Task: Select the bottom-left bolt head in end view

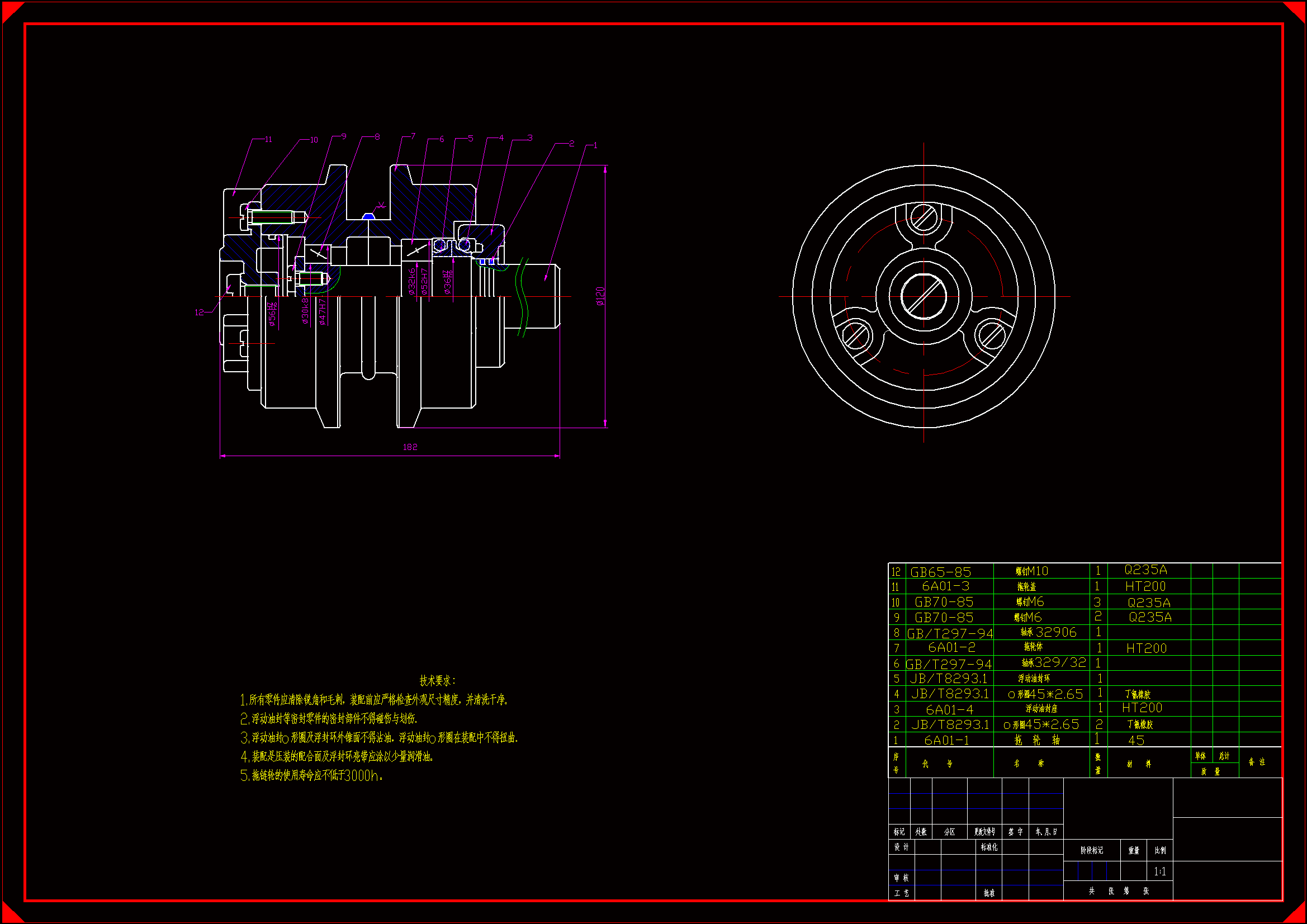Action: pos(856,335)
